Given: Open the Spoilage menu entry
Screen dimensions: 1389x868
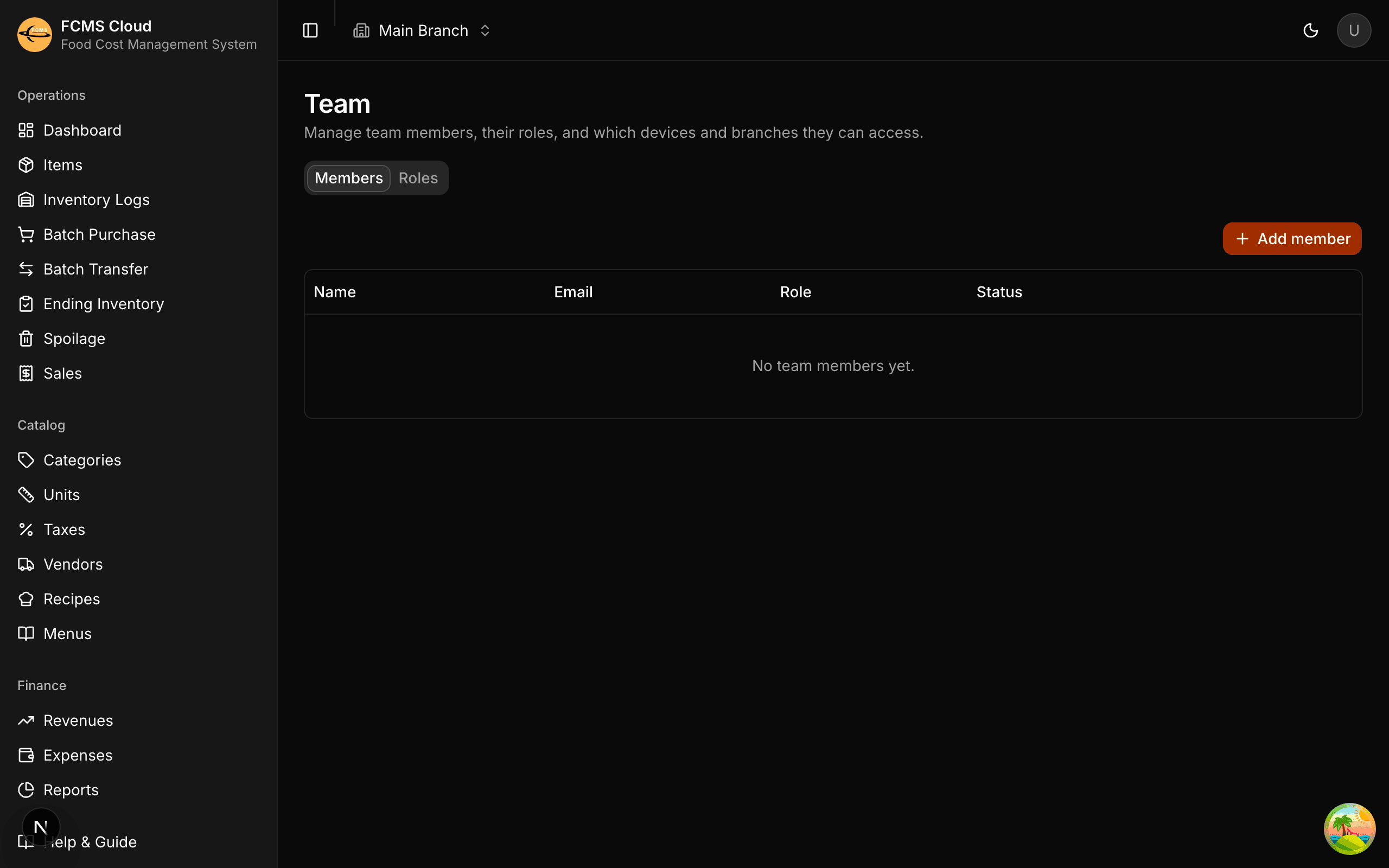Looking at the screenshot, I should point(139,339).
